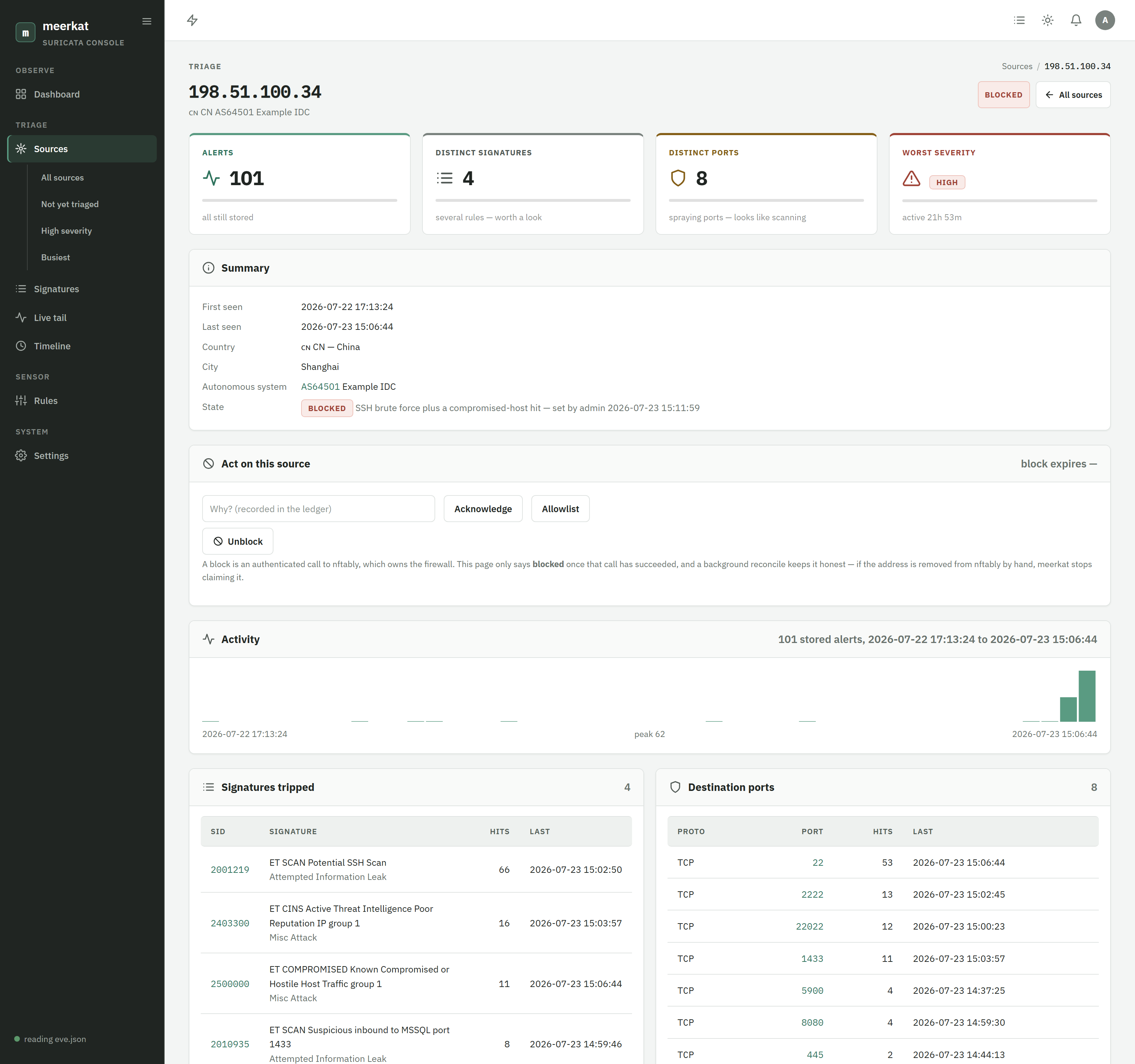
Task: Open signature SID 2403300
Action: (230, 923)
